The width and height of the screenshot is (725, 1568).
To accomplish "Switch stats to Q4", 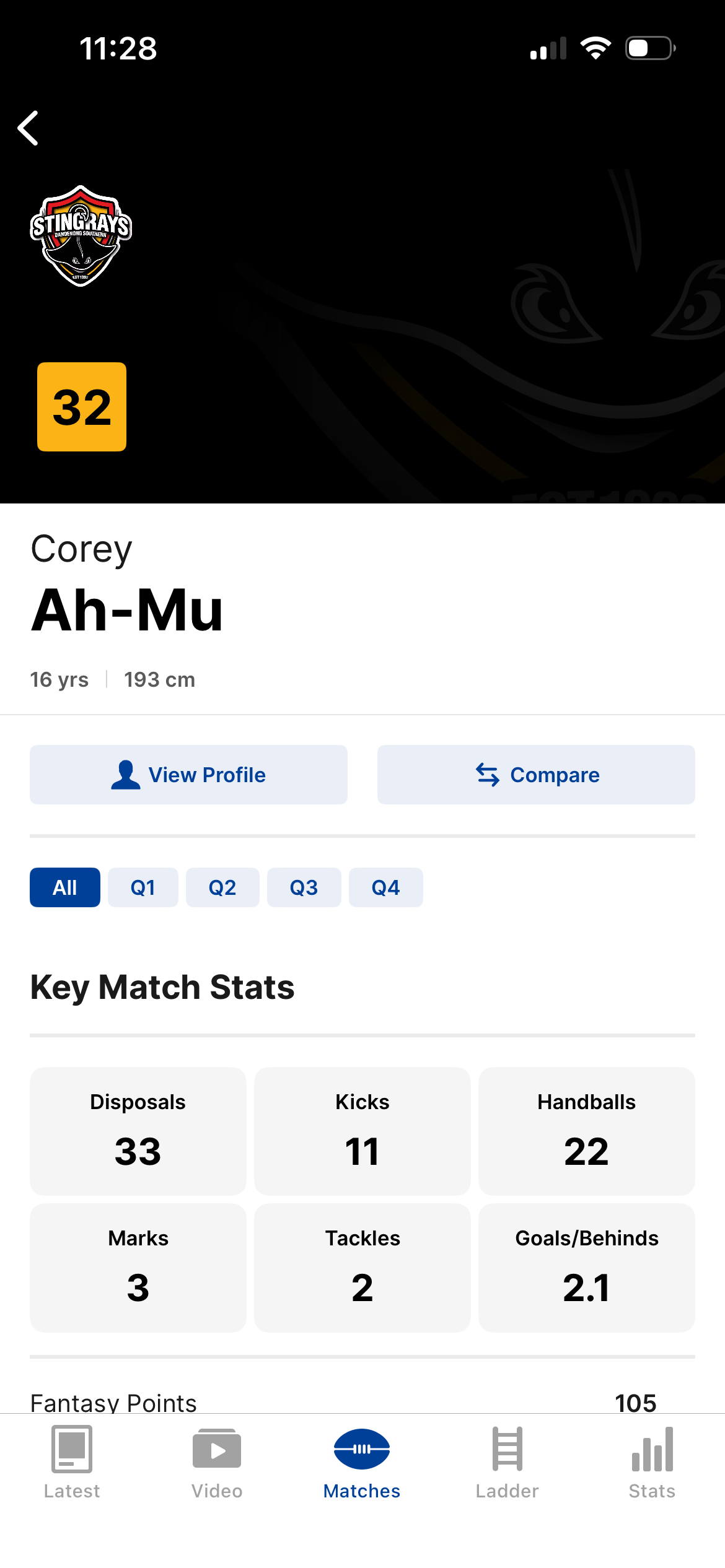I will pyautogui.click(x=385, y=887).
